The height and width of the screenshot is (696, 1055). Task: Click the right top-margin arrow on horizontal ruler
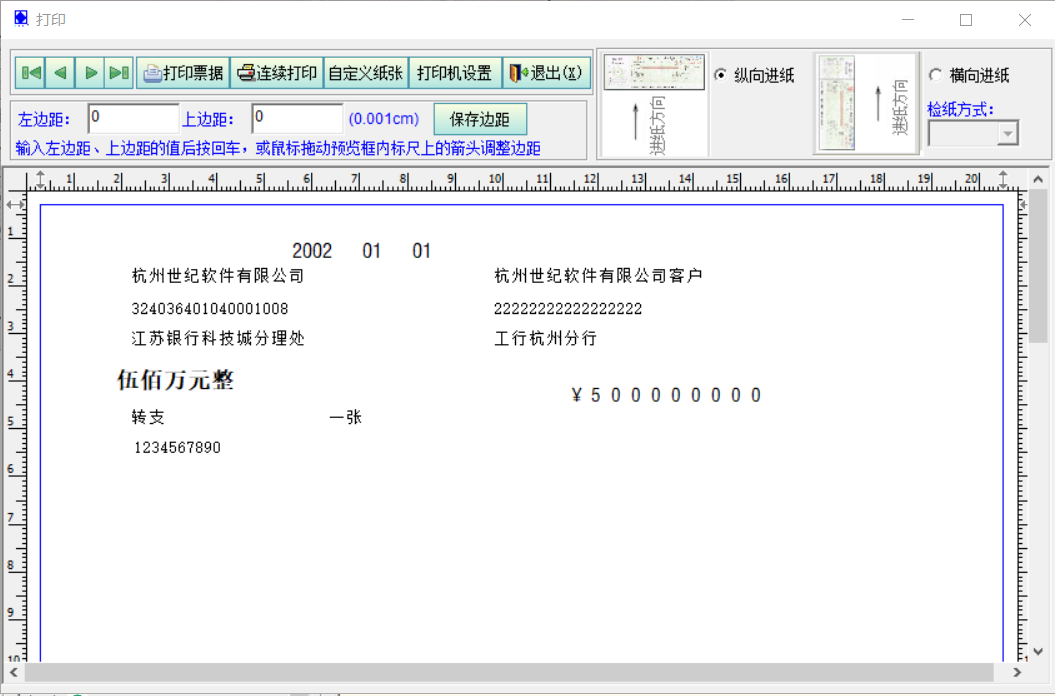pos(1003,179)
